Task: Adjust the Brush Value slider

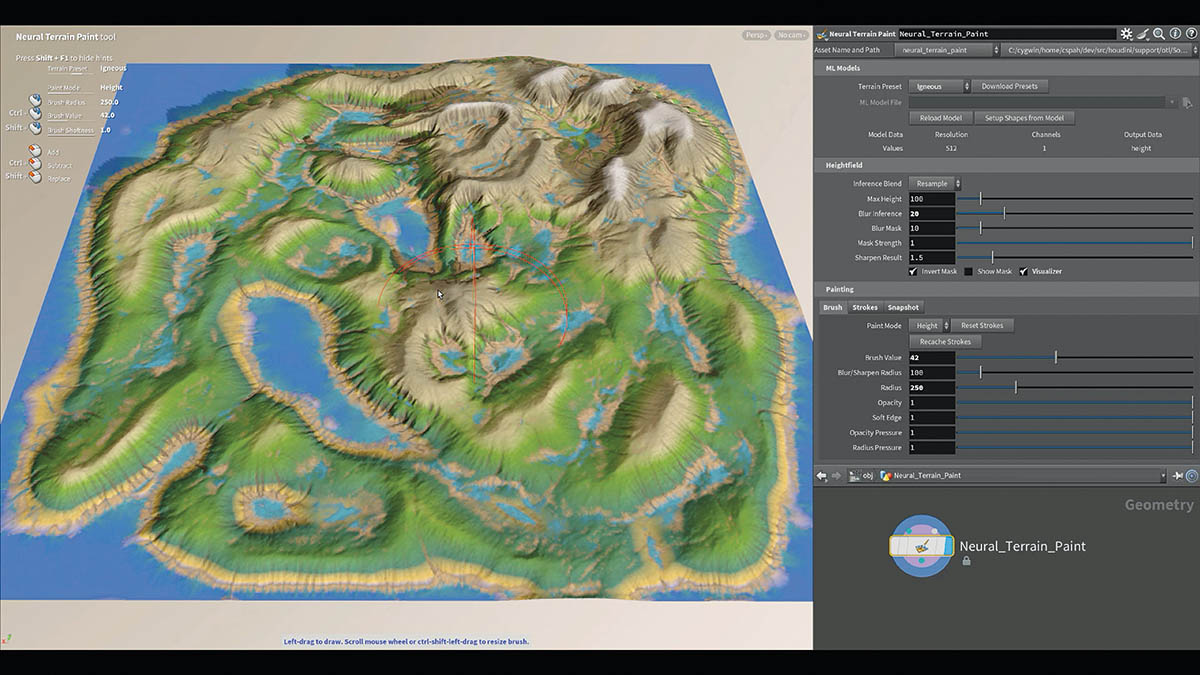Action: [1075, 358]
